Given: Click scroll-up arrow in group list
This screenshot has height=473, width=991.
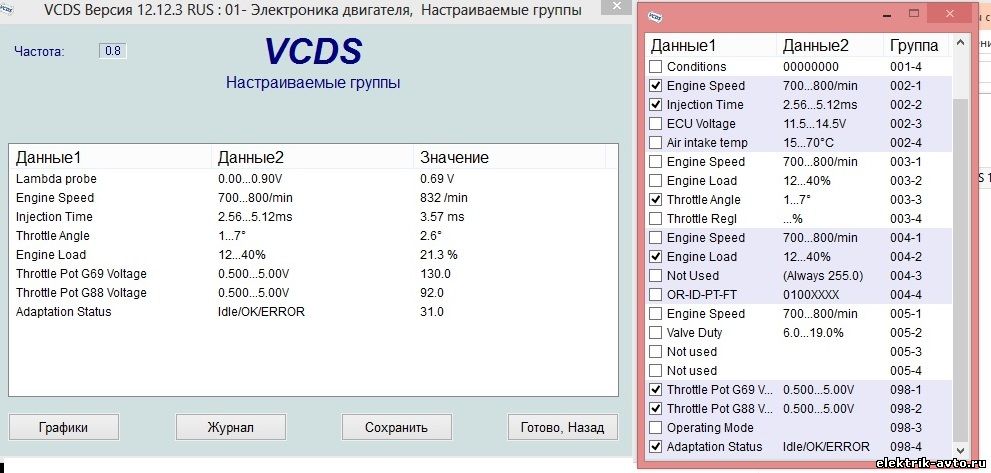Looking at the screenshot, I should tap(960, 44).
